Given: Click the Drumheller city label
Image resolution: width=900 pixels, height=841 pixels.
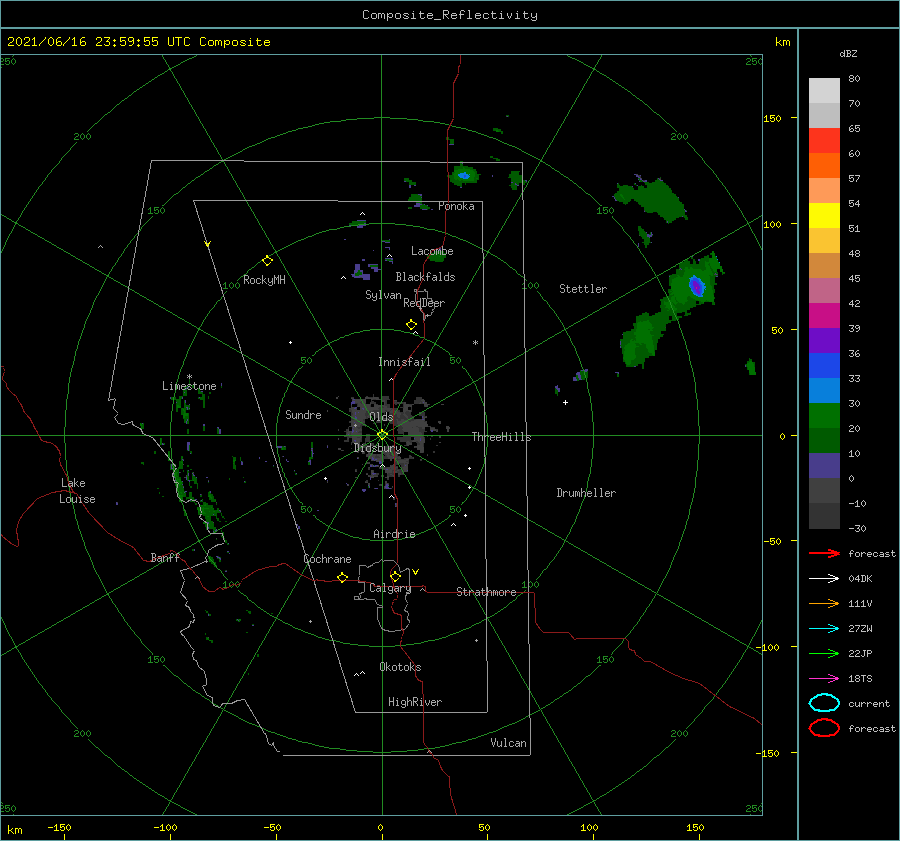Looking at the screenshot, I should point(586,493).
